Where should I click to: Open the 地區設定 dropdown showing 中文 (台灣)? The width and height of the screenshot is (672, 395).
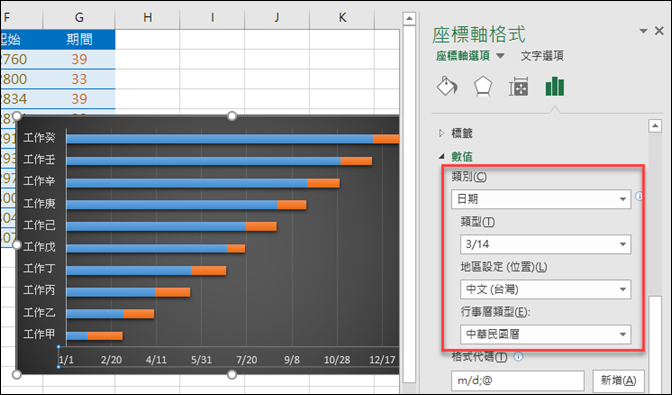(545, 290)
